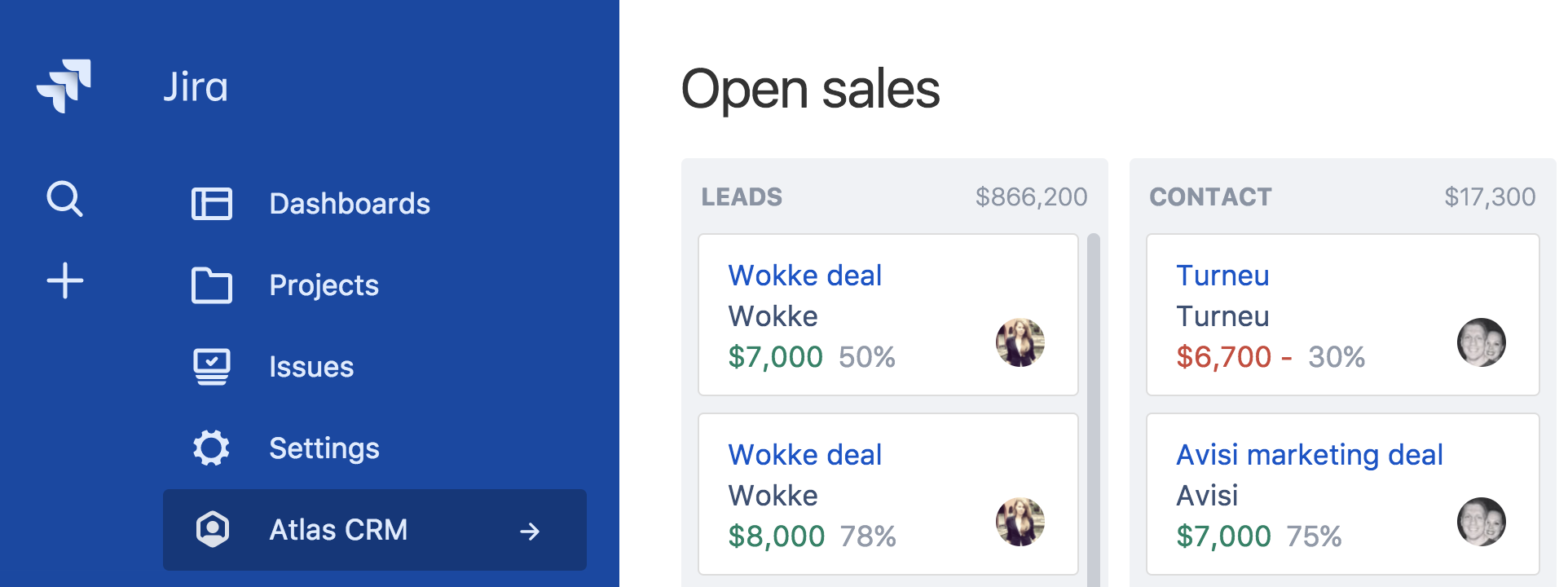Expand Atlas CRM using the arrow
Screen dimensions: 1568x587
point(530,532)
